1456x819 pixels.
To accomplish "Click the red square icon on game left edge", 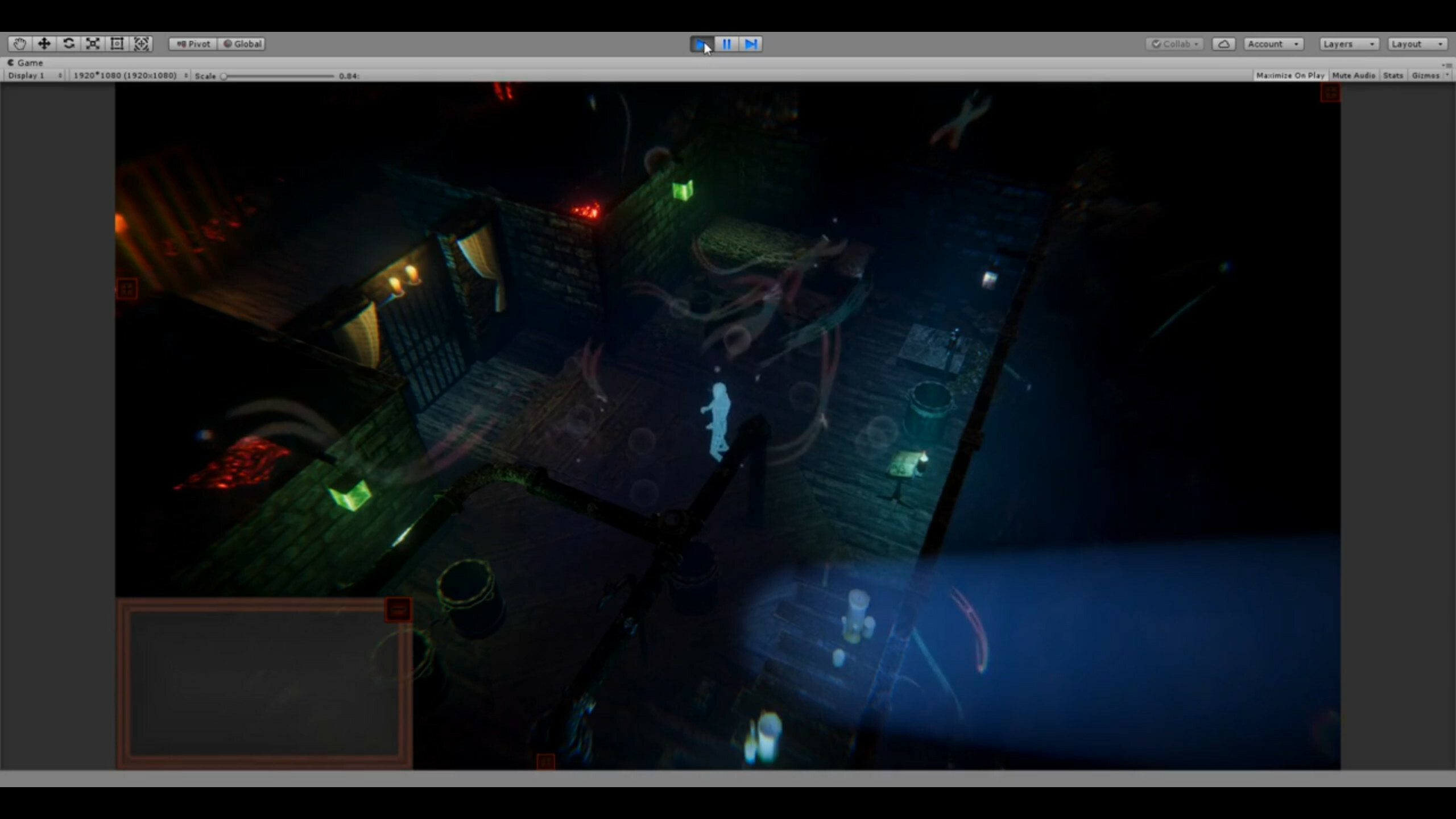I will point(127,289).
